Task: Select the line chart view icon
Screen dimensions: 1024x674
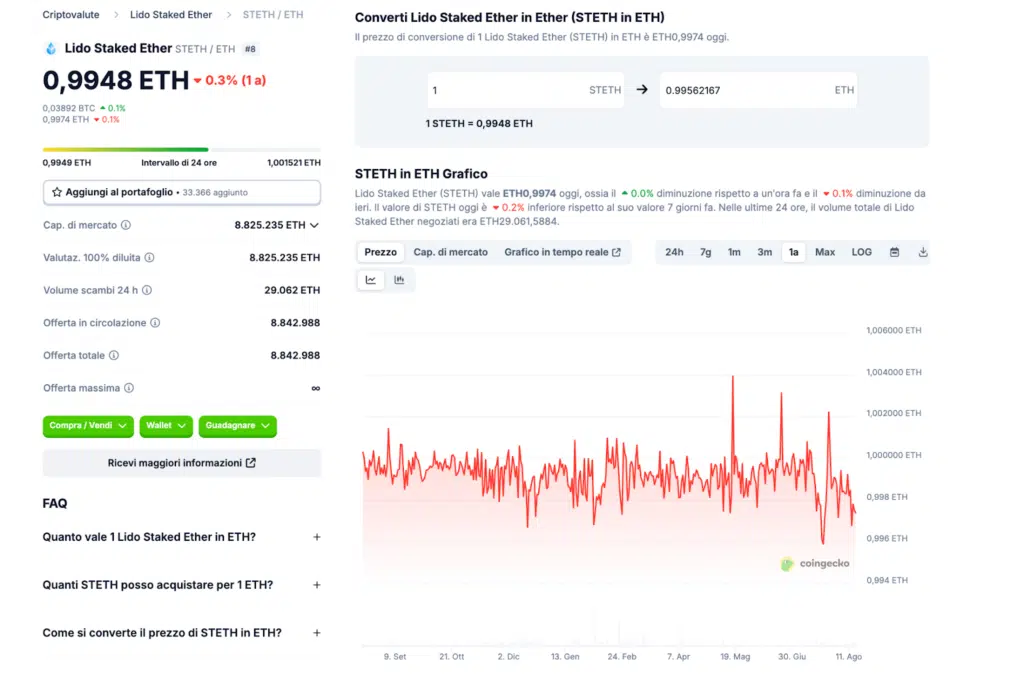Action: coord(371,280)
